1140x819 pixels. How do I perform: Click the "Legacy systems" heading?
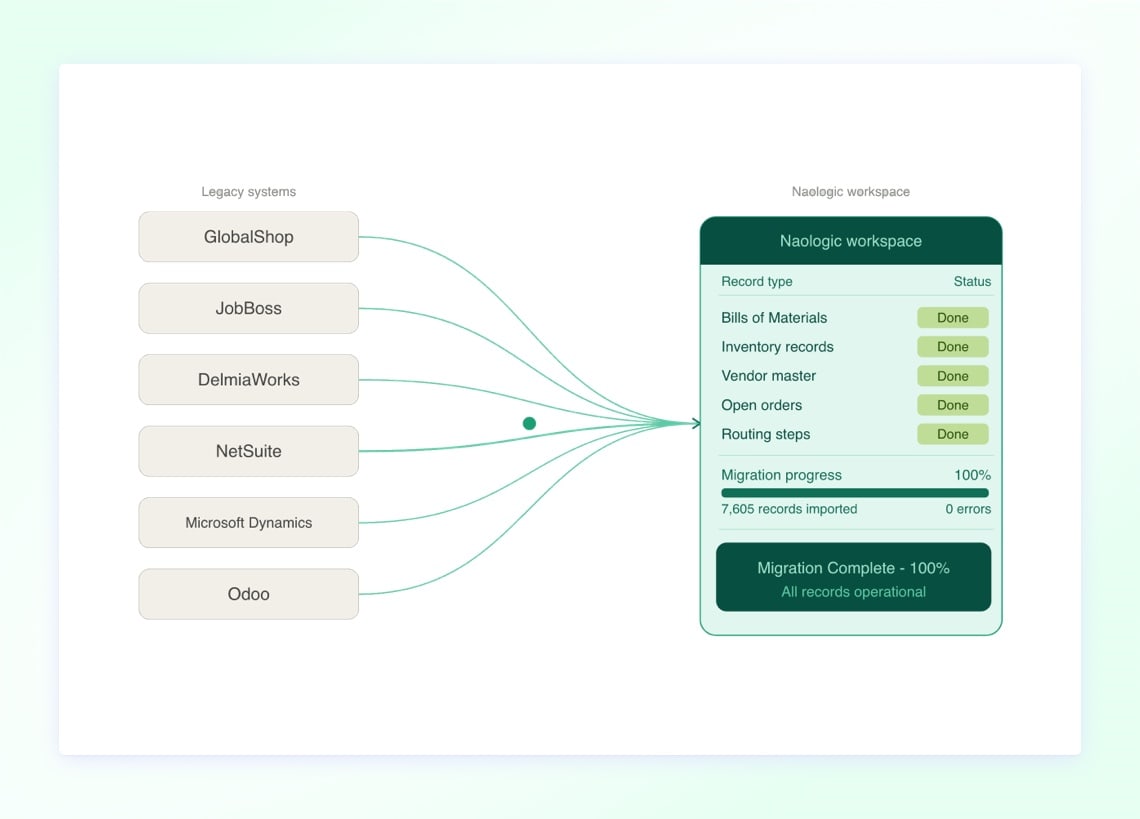tap(249, 191)
